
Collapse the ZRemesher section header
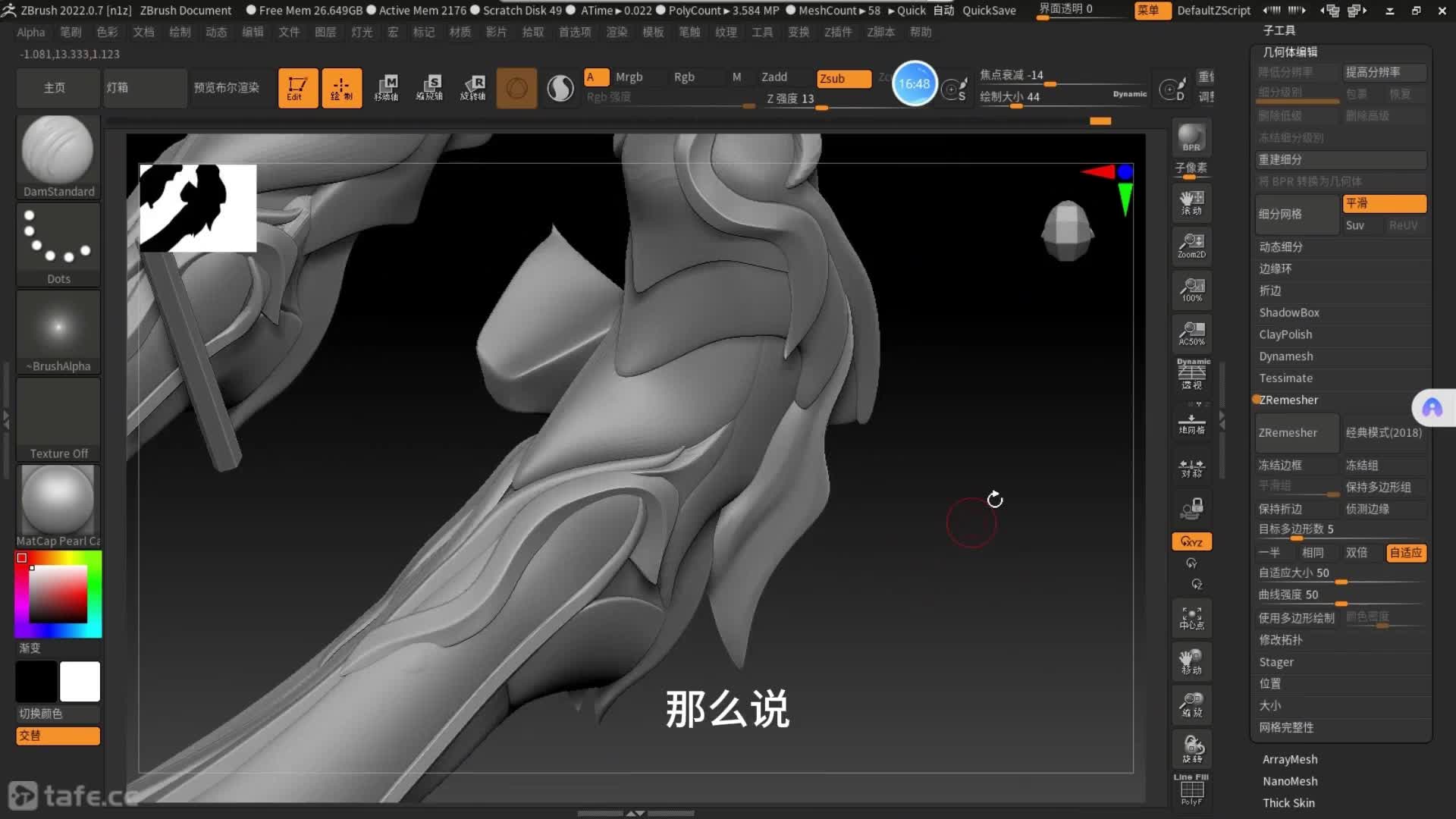coord(1288,400)
